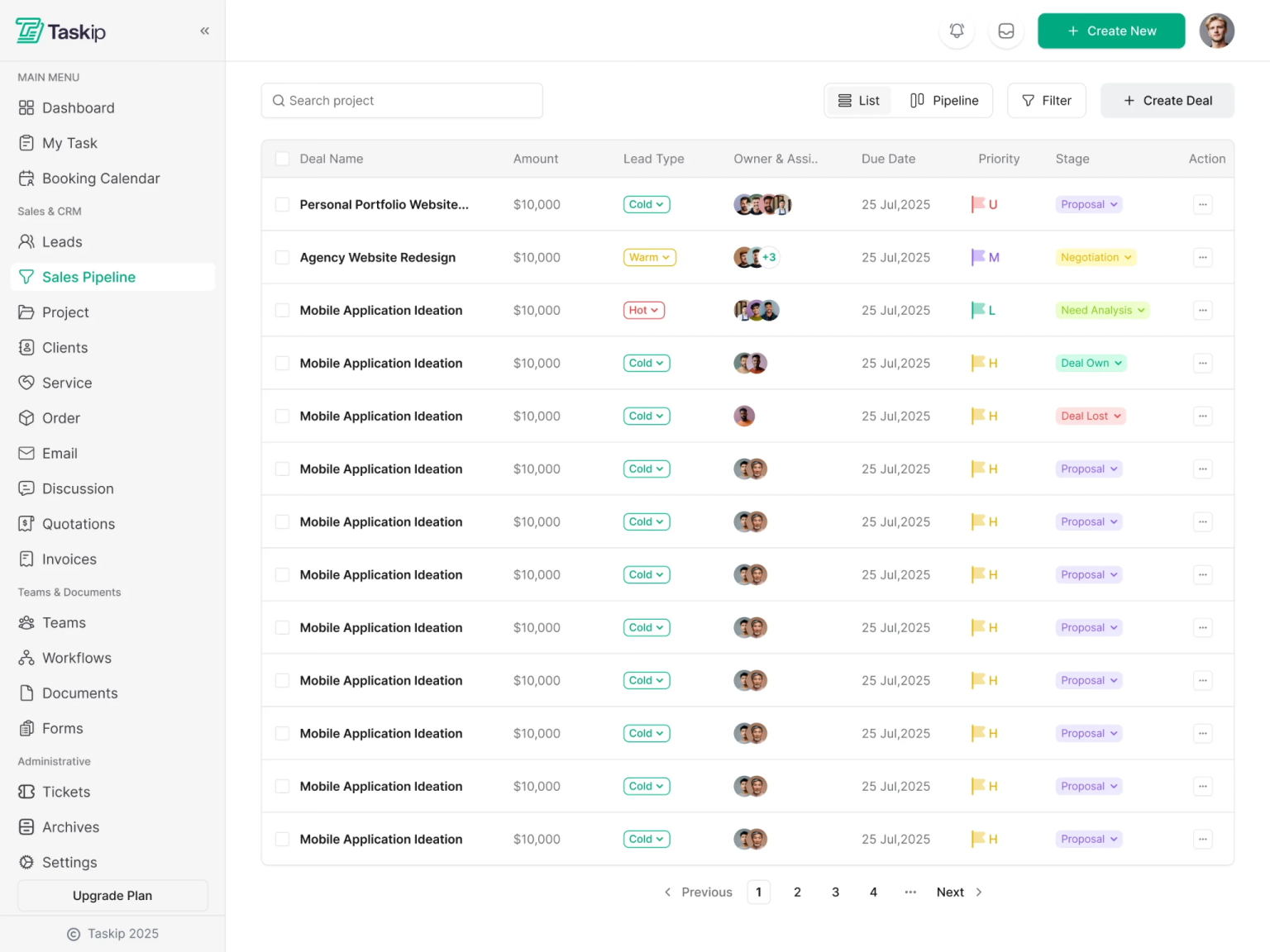Select the Leads icon in sidebar
1270x952 pixels.
[x=26, y=241]
